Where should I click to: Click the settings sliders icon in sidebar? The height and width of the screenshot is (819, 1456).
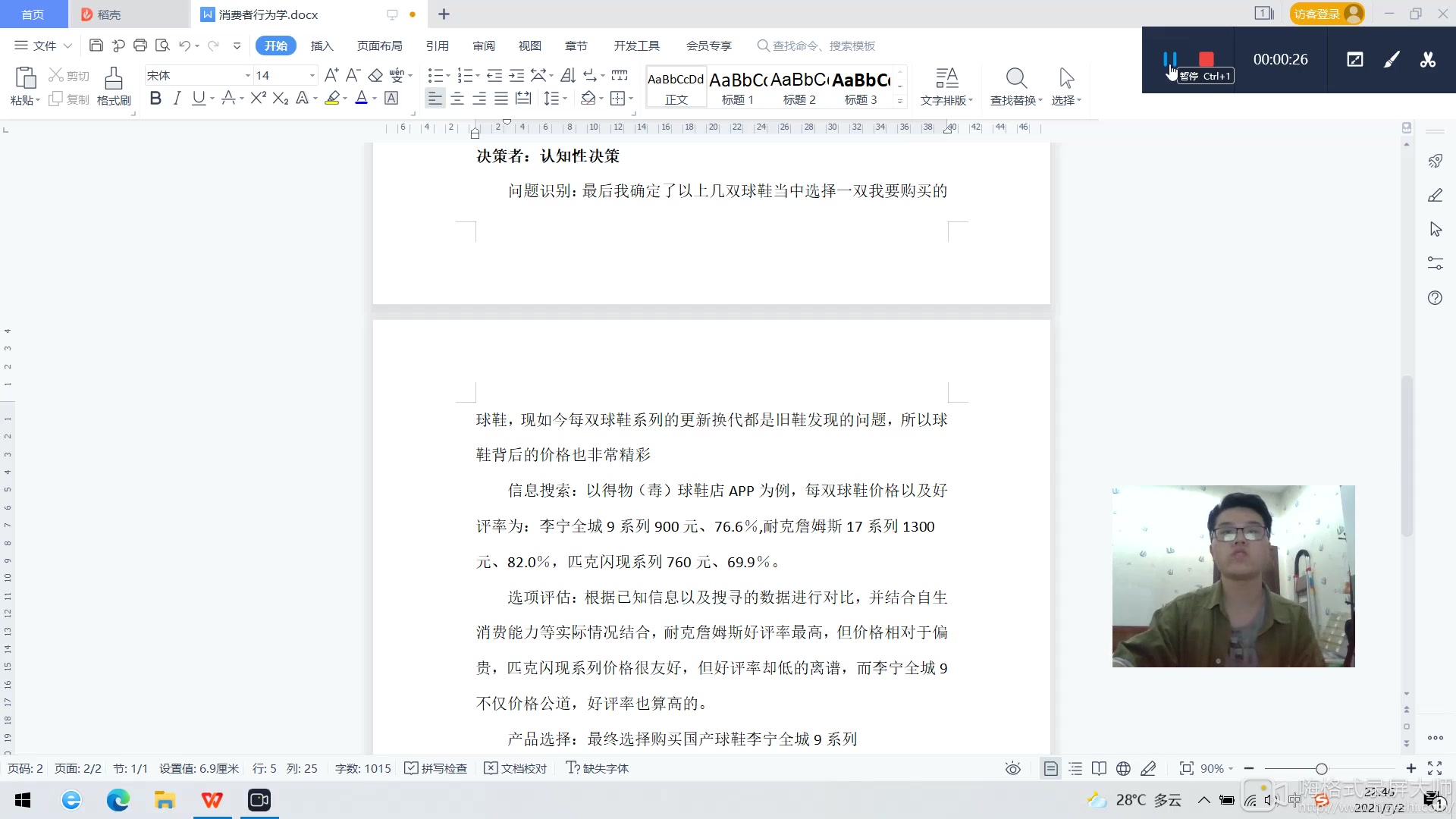pos(1435,263)
